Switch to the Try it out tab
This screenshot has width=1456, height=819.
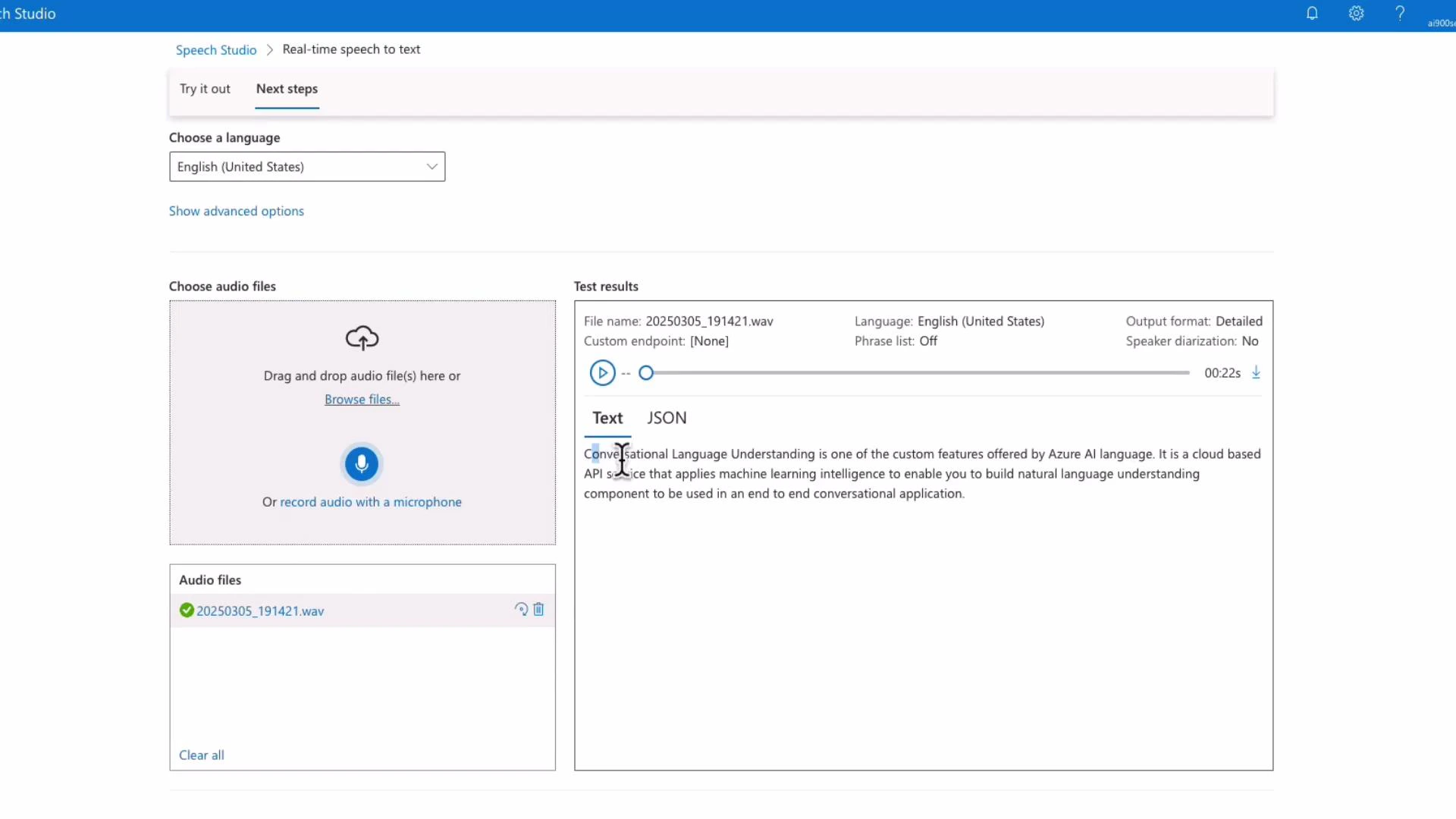tap(205, 89)
